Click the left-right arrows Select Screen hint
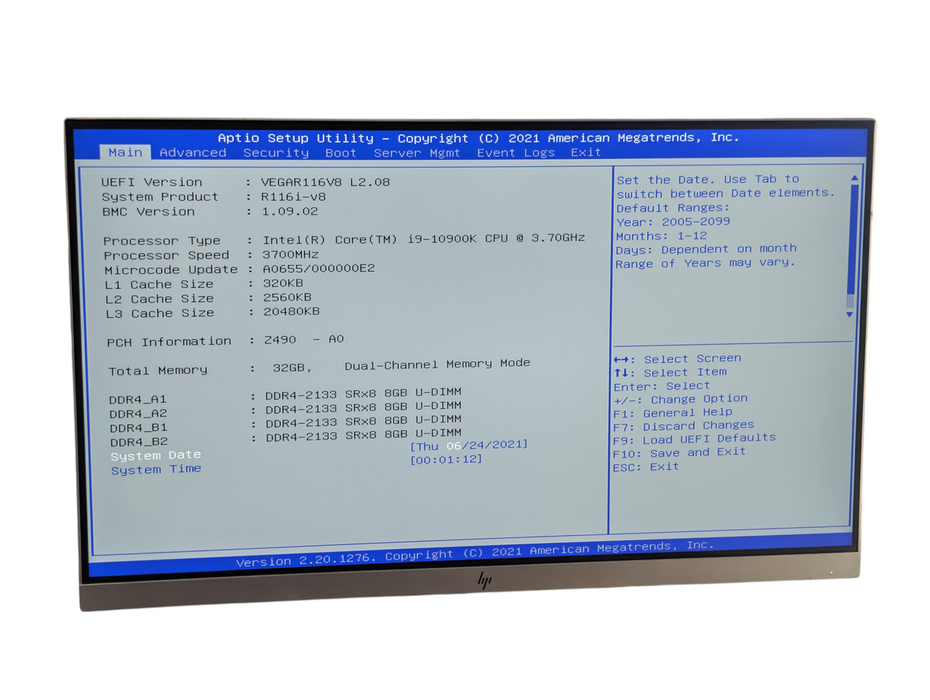 pos(677,359)
